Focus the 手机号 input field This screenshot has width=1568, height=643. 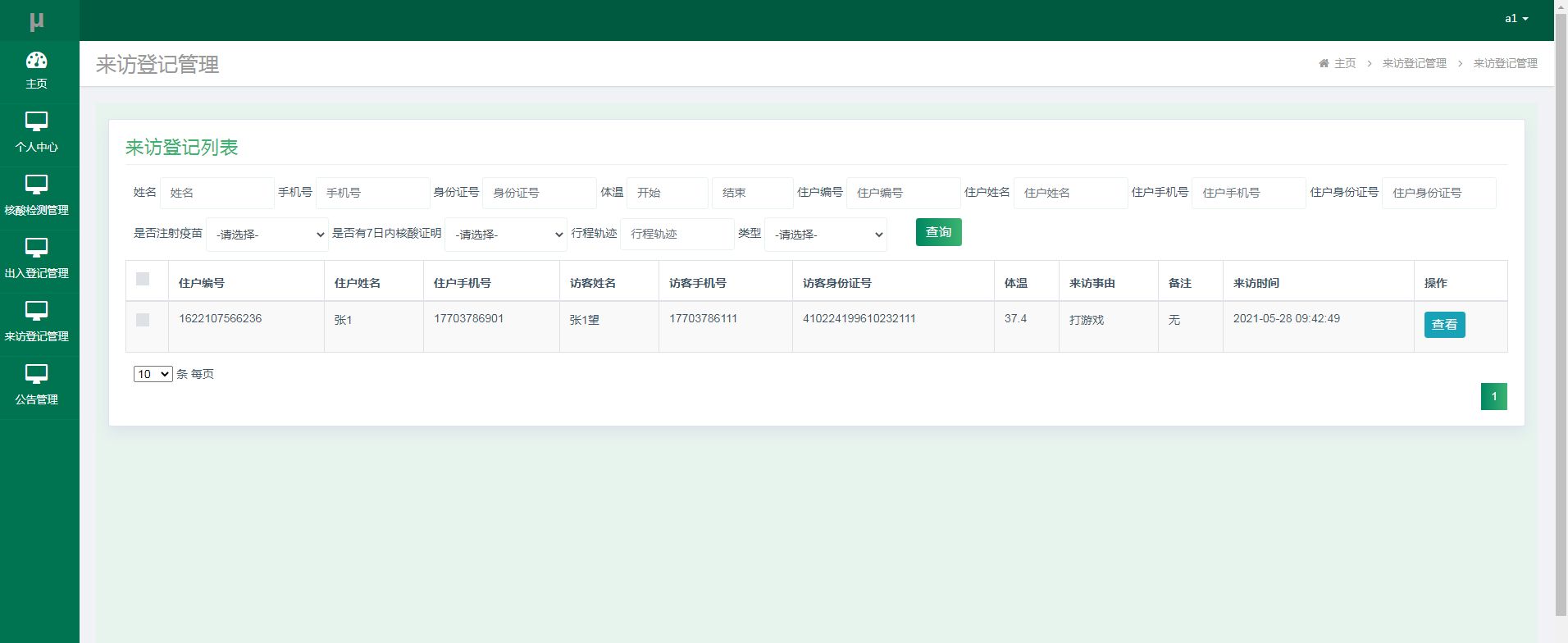pyautogui.click(x=373, y=193)
